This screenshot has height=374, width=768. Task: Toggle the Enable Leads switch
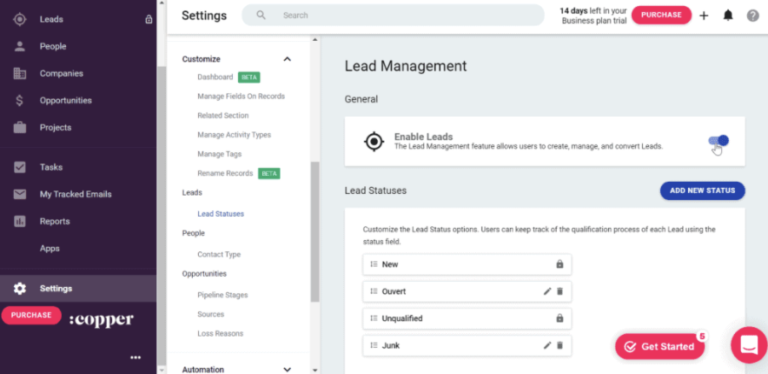[x=718, y=141]
